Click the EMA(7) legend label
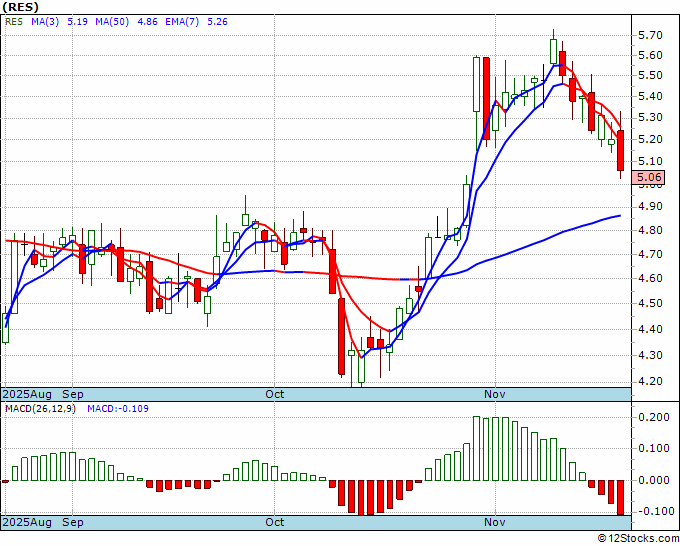The height and width of the screenshot is (546, 680). pos(182,22)
